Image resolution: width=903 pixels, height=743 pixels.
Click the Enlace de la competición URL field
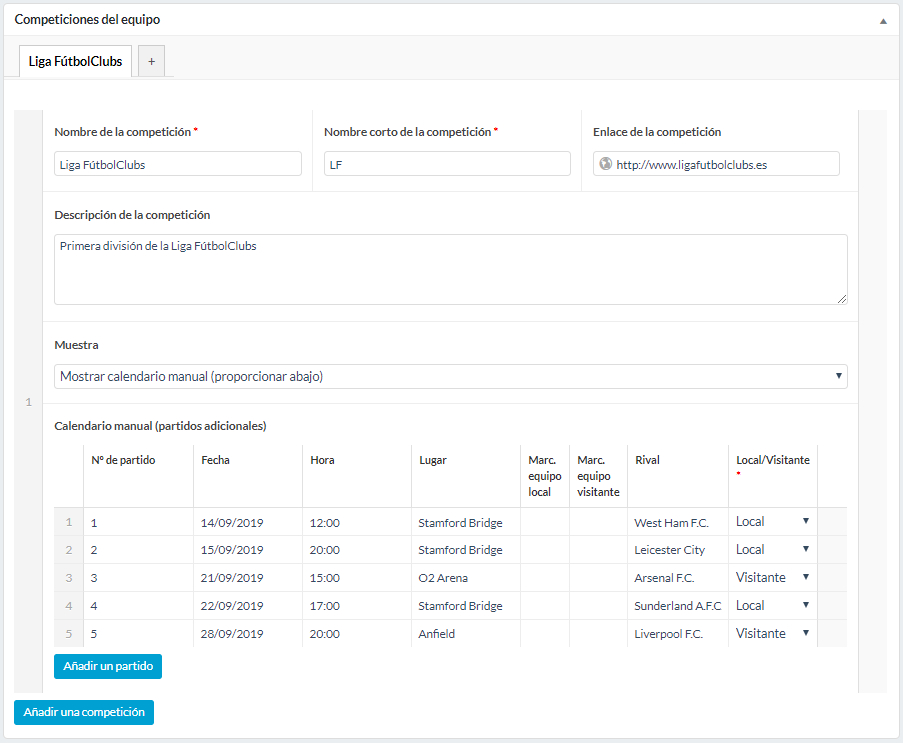pos(716,164)
